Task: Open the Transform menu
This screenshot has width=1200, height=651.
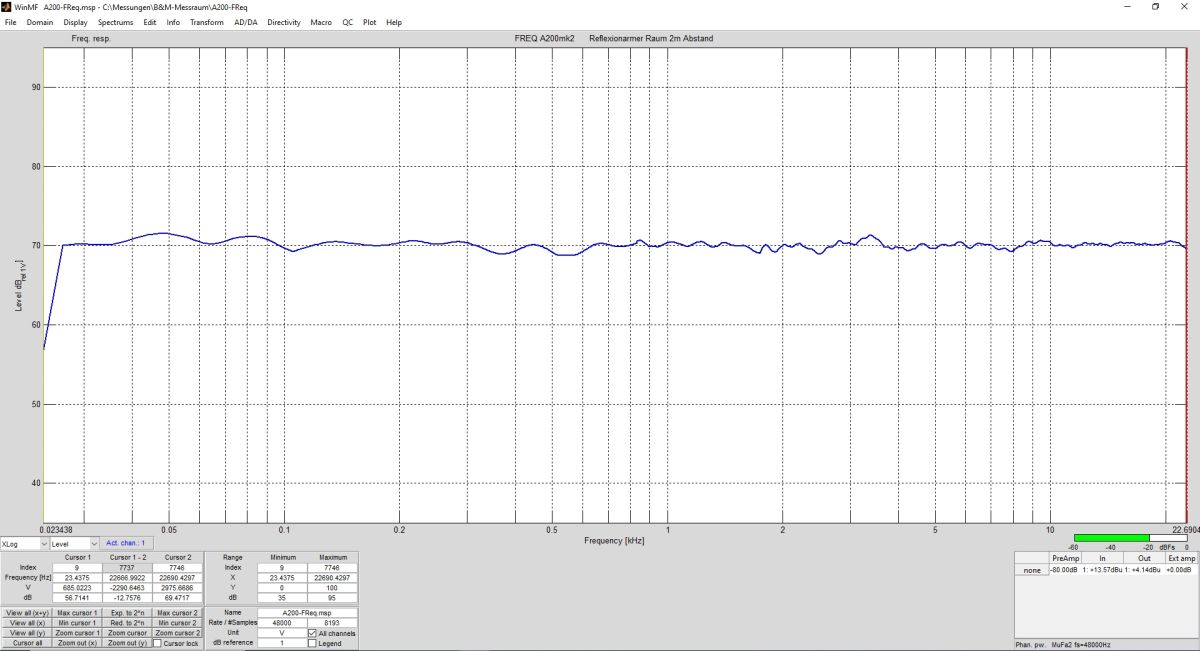Action: (206, 22)
